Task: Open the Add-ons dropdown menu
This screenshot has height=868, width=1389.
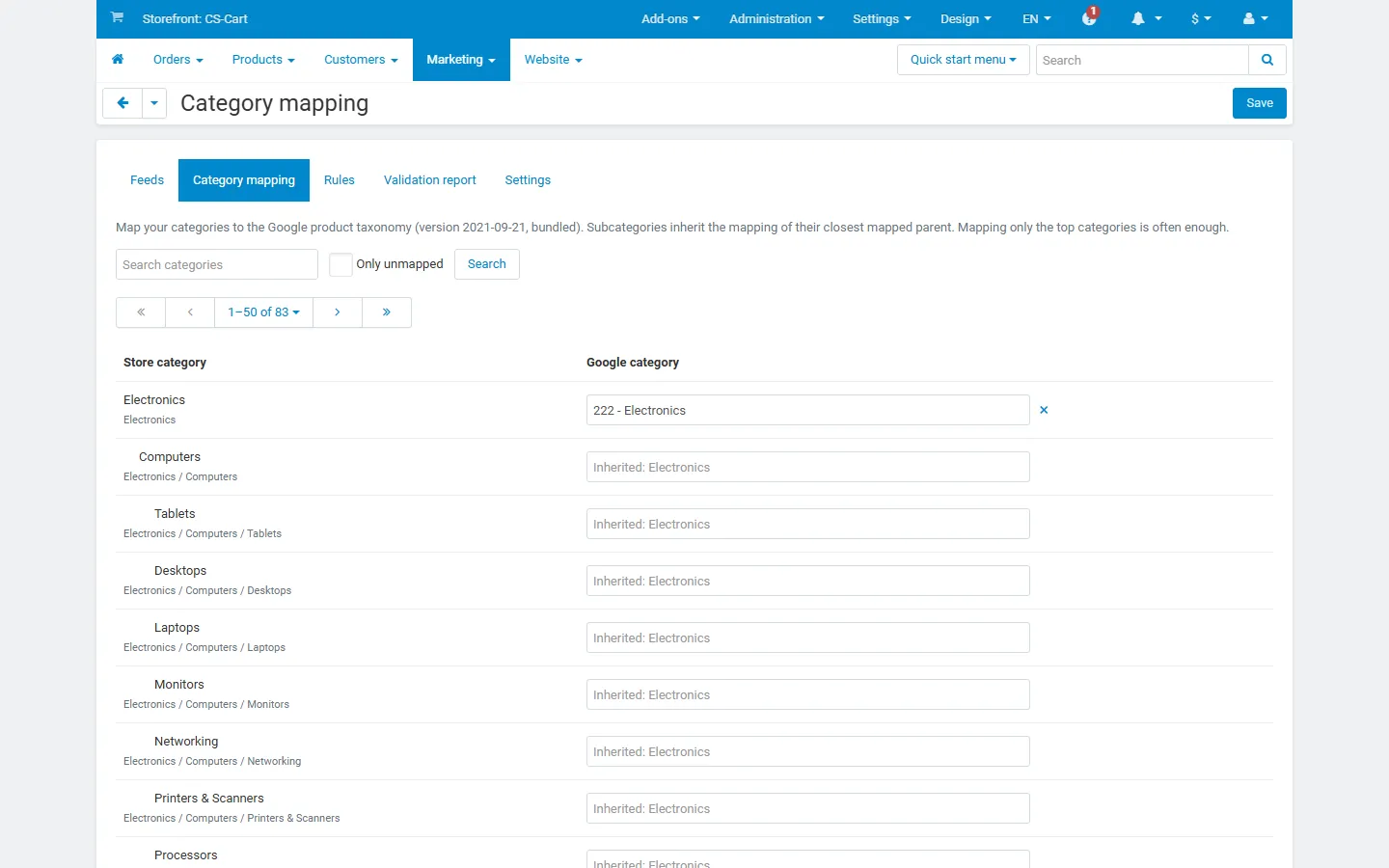Action: click(x=670, y=19)
